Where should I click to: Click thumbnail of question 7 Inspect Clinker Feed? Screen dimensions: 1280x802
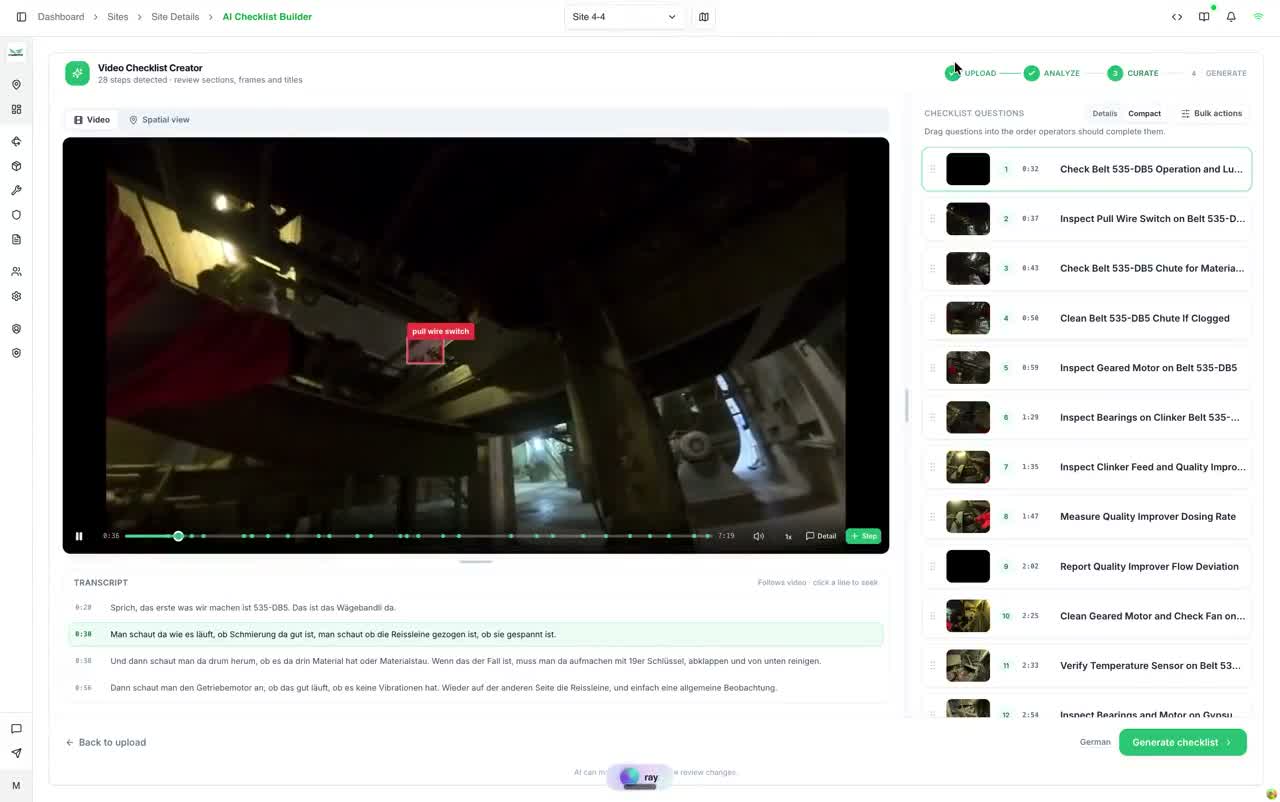coord(968,467)
